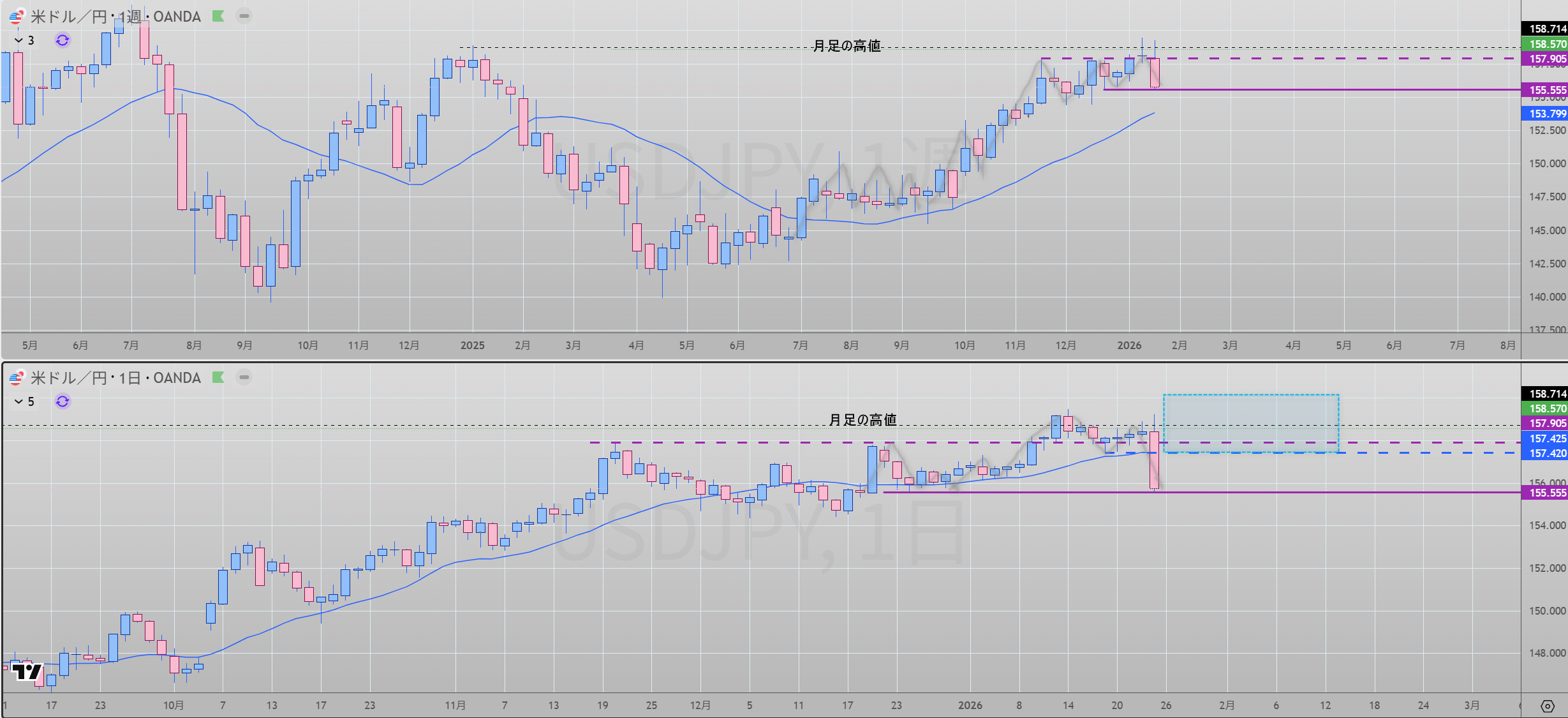The width and height of the screenshot is (1568, 718).
Task: Toggle the gray minus circle on daily chart
Action: pyautogui.click(x=244, y=378)
